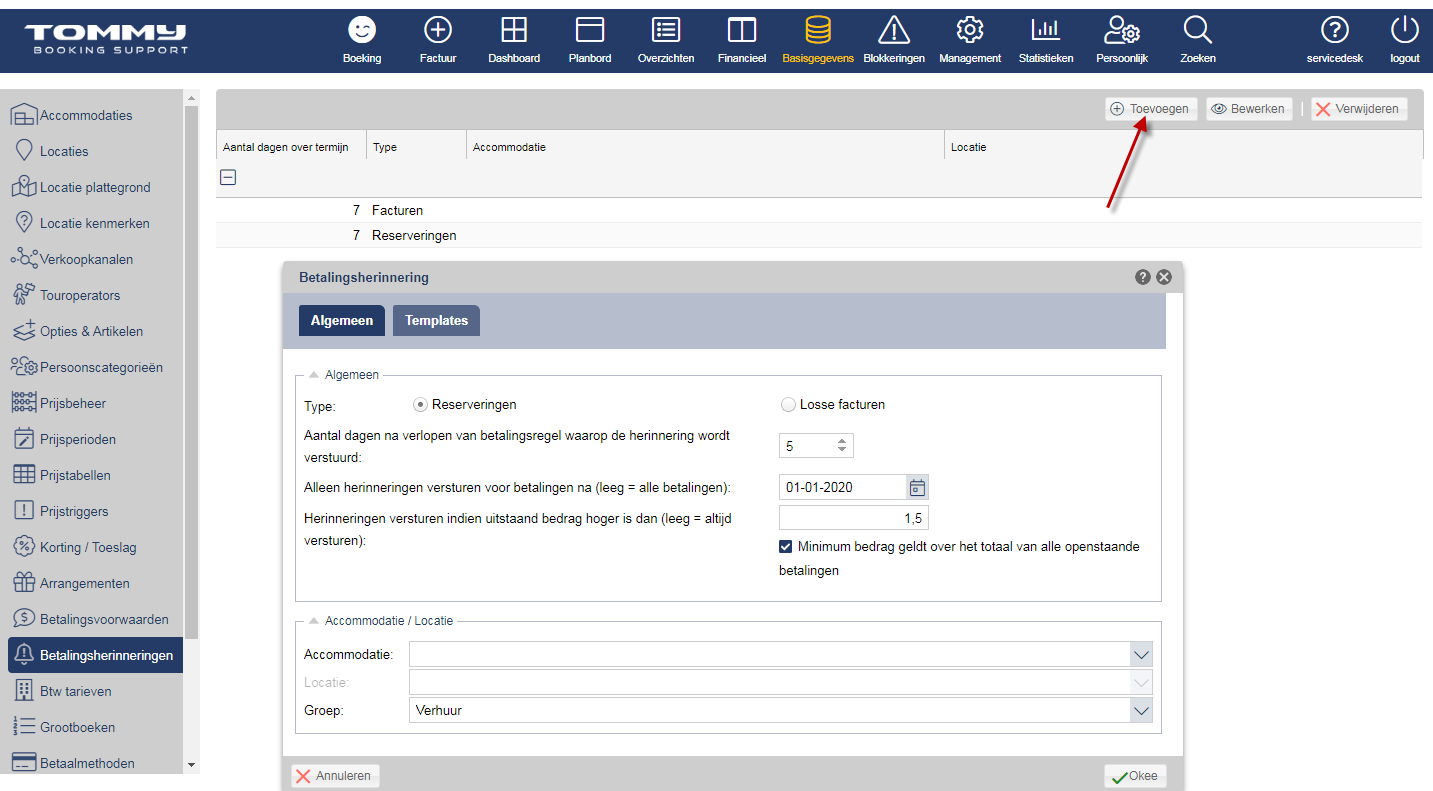The height and width of the screenshot is (791, 1433).
Task: Click the Tommy Booking Support logo
Action: tap(106, 40)
